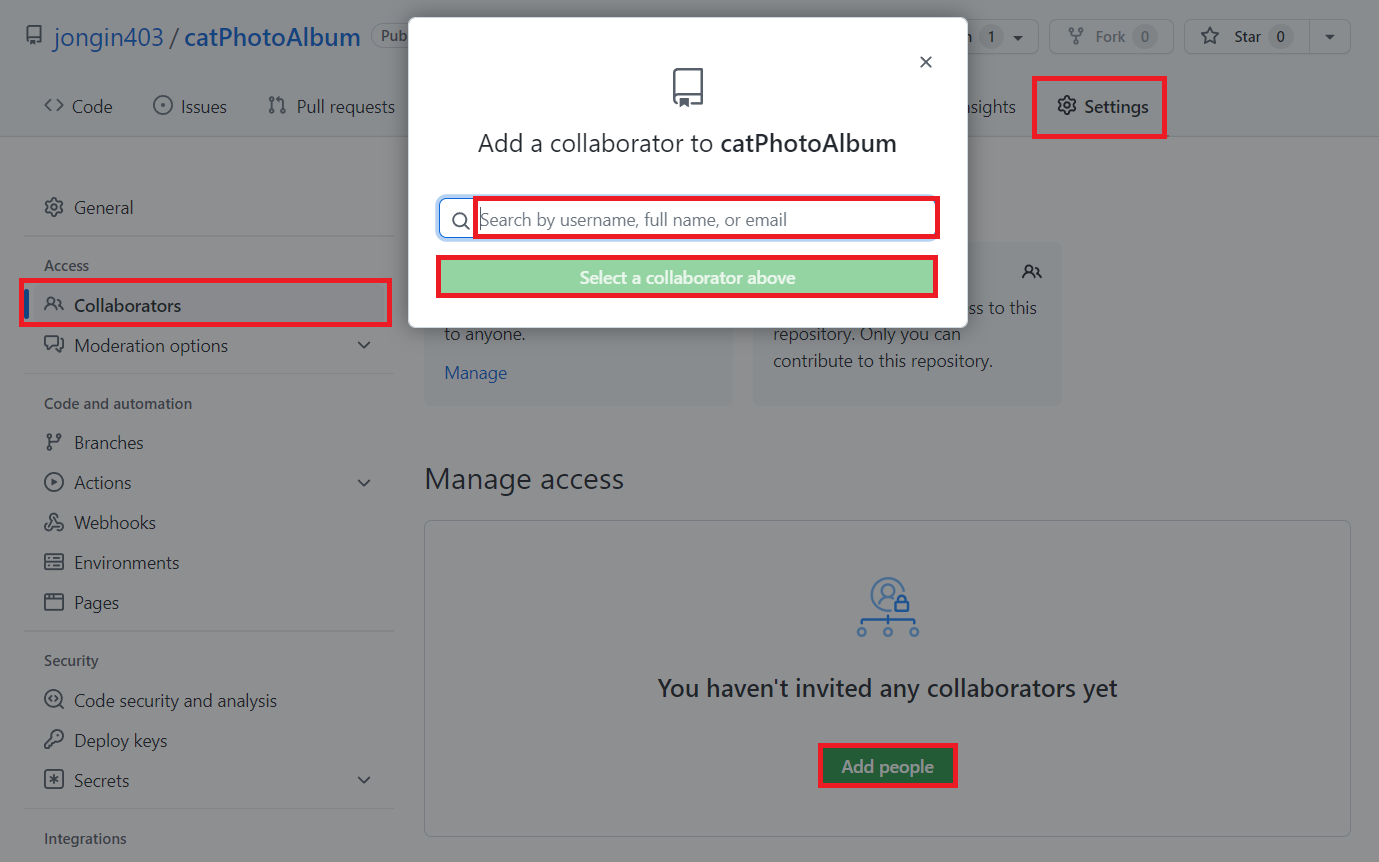Click the Fork button

(x=1111, y=36)
